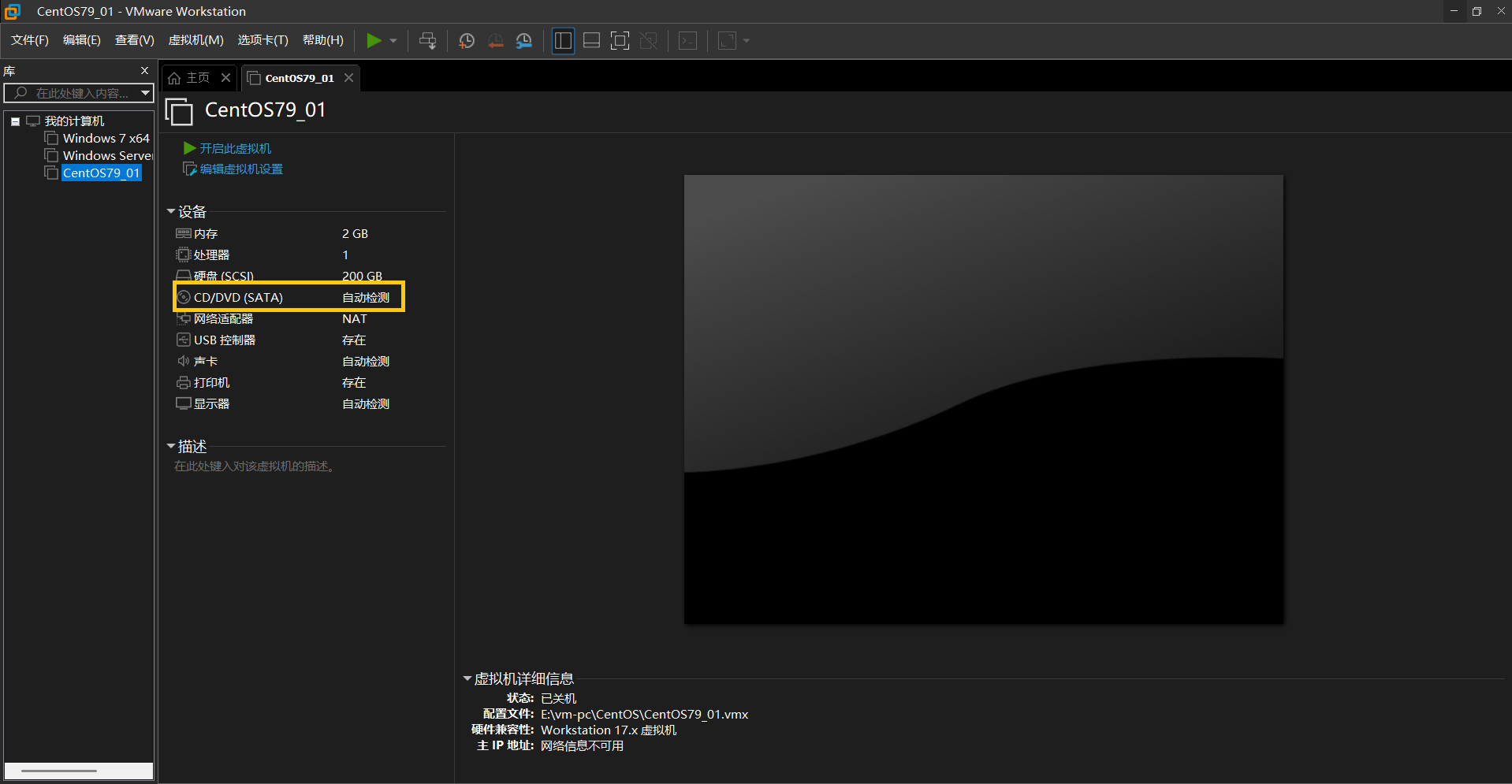Toggle the library sidebar view icon

tap(563, 41)
